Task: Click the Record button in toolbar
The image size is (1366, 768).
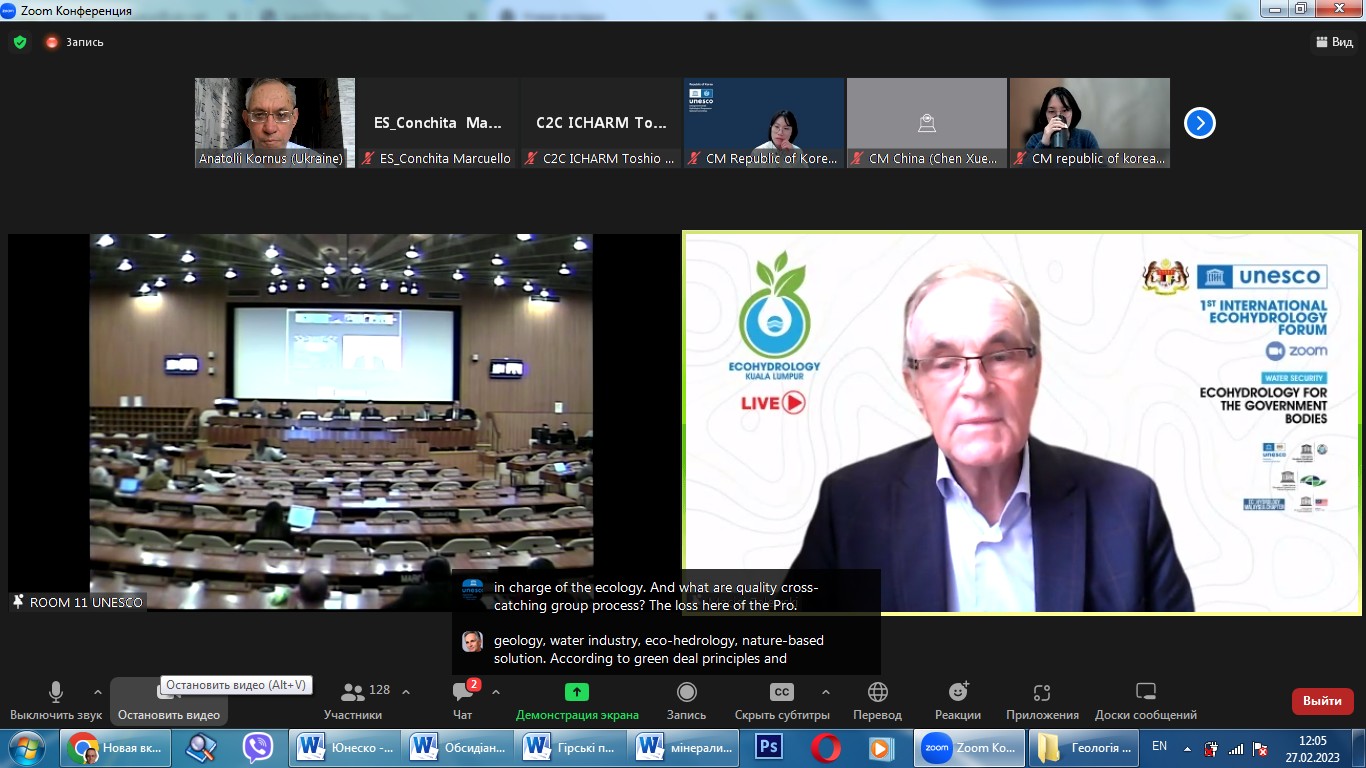Action: (x=686, y=692)
